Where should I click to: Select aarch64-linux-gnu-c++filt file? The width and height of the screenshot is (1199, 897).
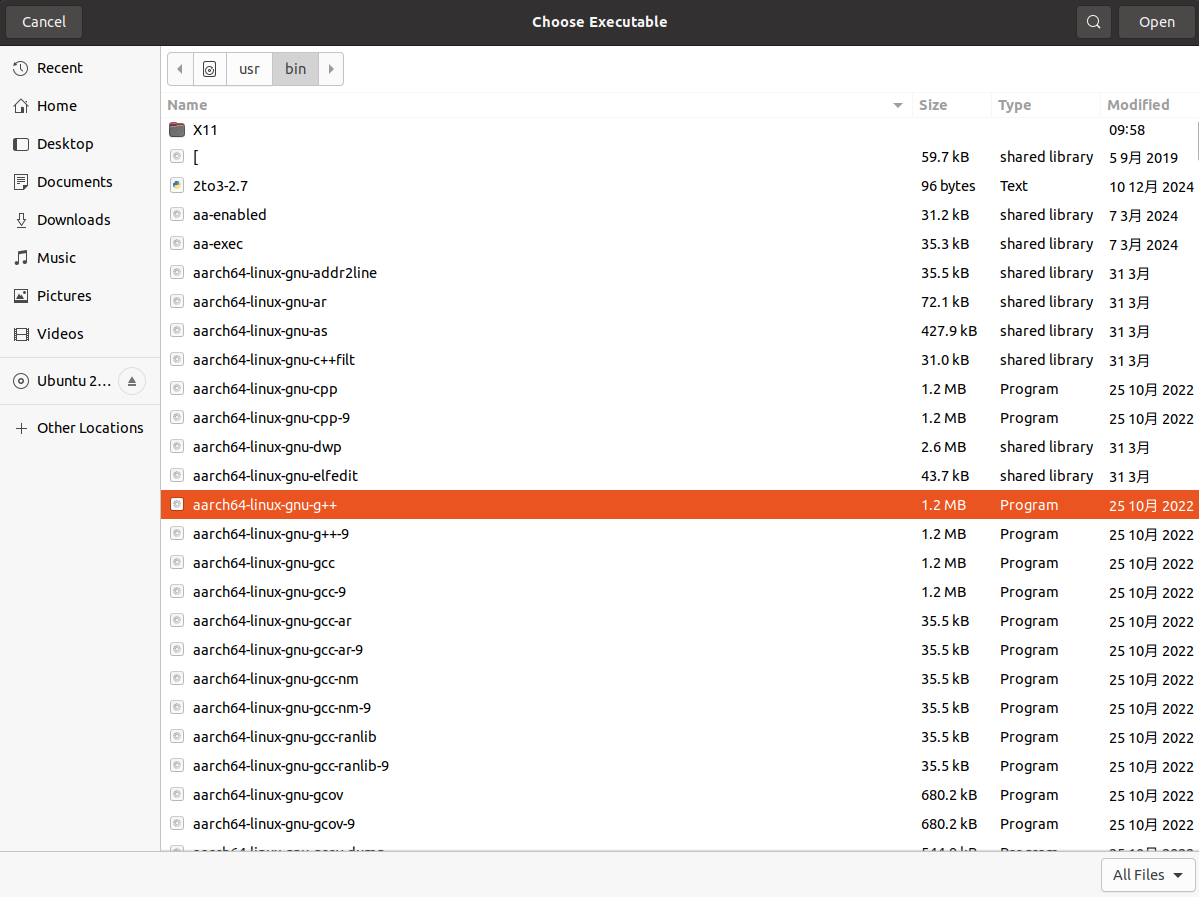tap(679, 360)
